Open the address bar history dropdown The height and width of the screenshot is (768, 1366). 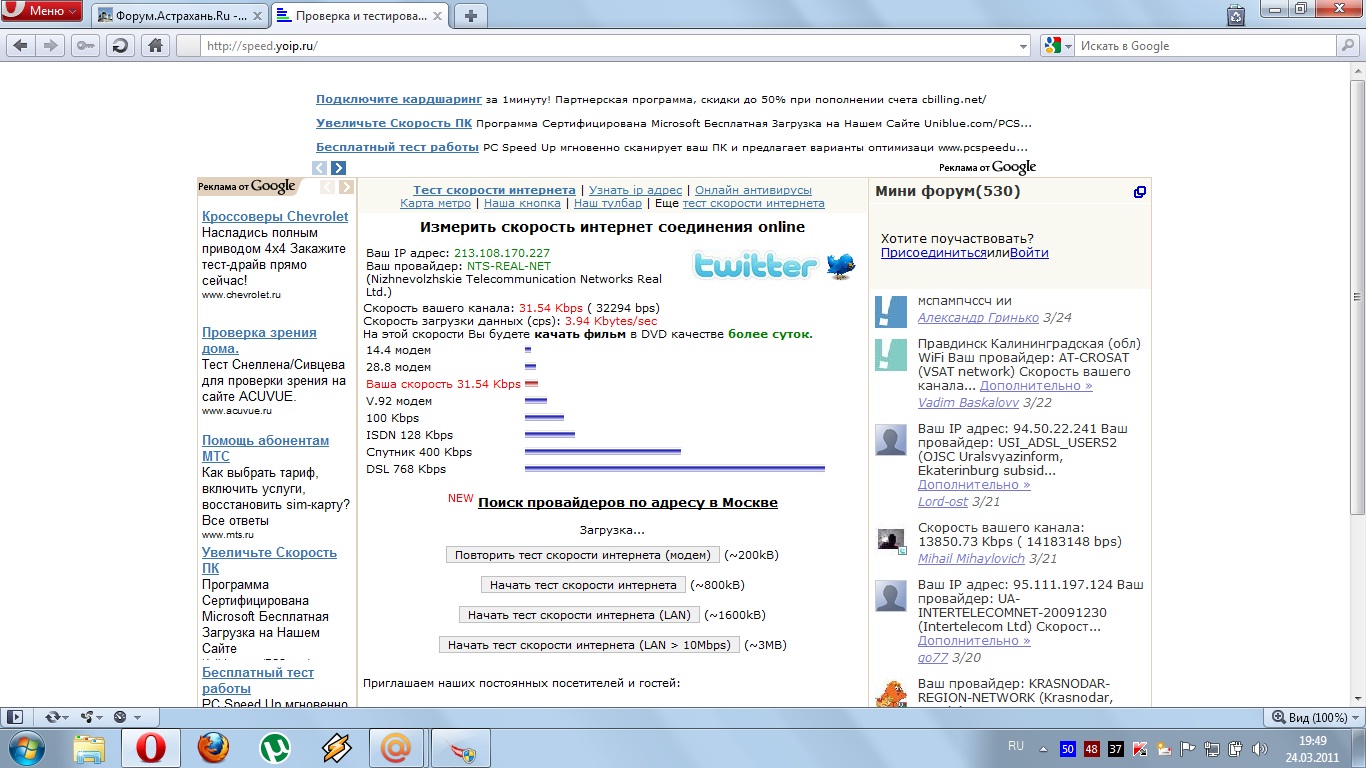point(1022,46)
